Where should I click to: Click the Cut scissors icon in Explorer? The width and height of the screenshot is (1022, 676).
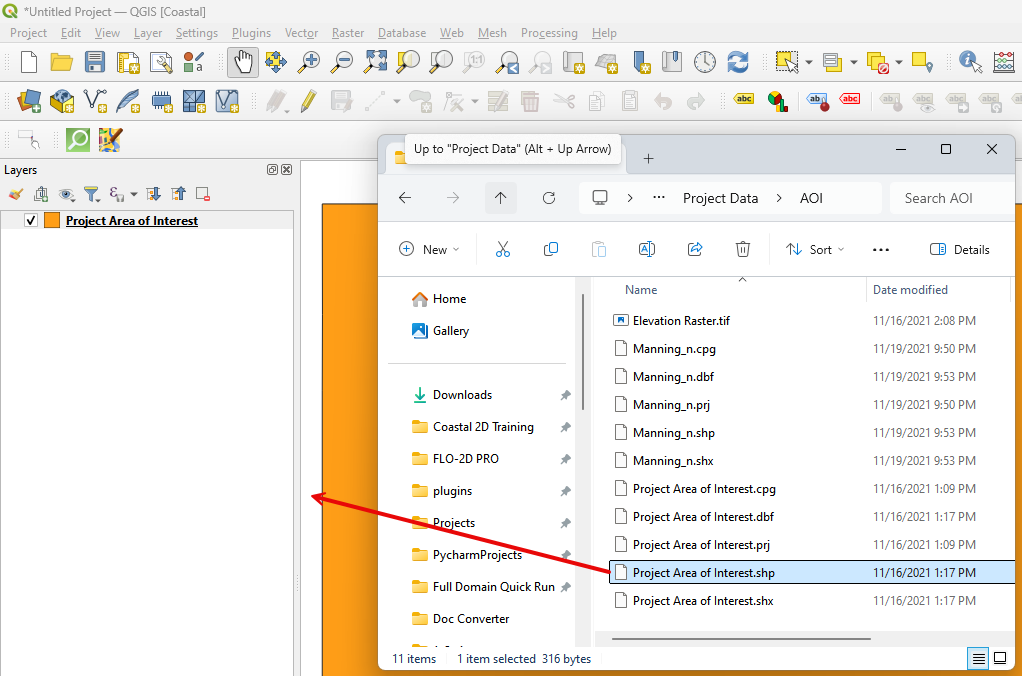pos(503,249)
